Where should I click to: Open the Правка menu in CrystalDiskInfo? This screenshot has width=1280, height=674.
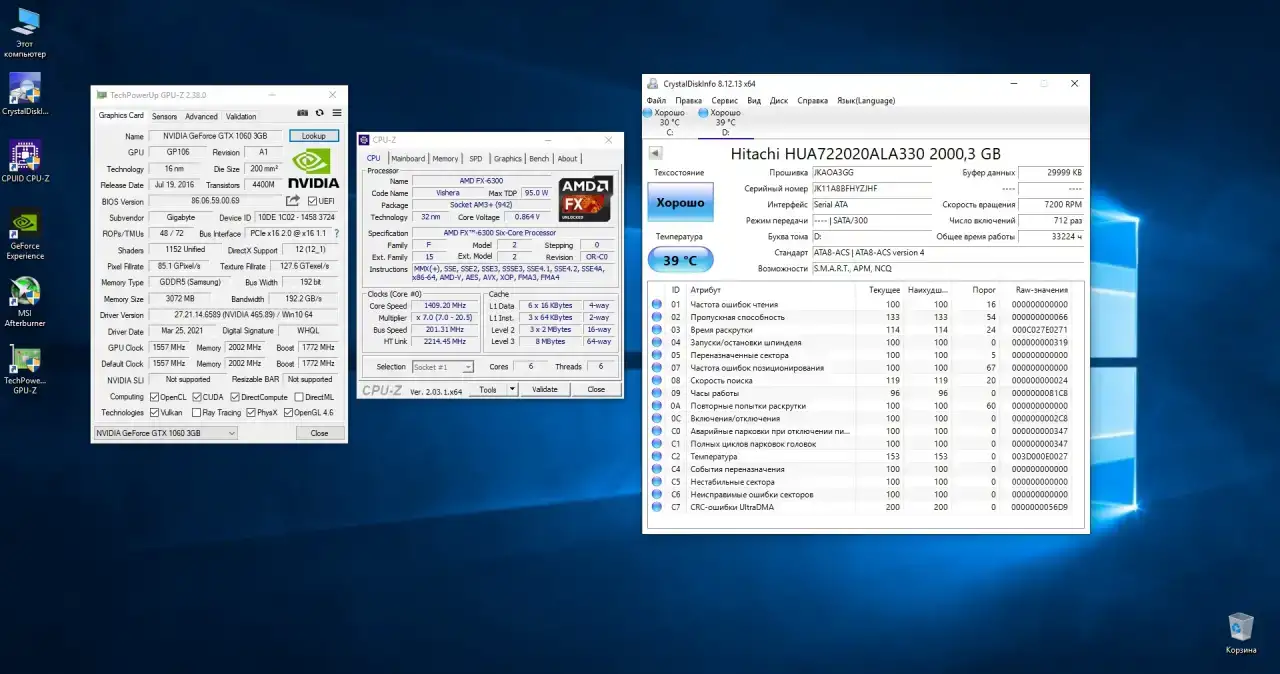[689, 100]
